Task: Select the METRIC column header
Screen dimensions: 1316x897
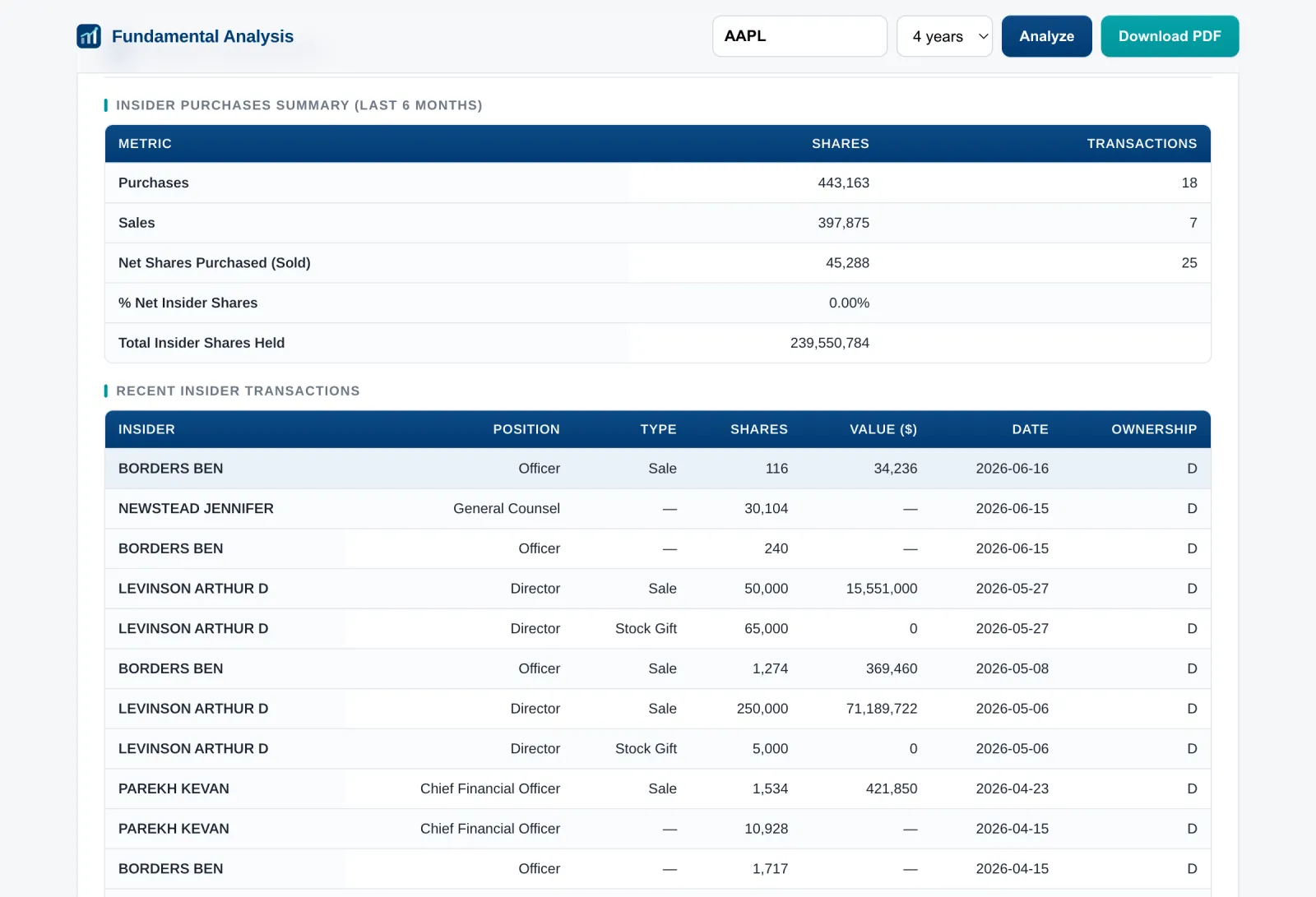Action: [145, 144]
